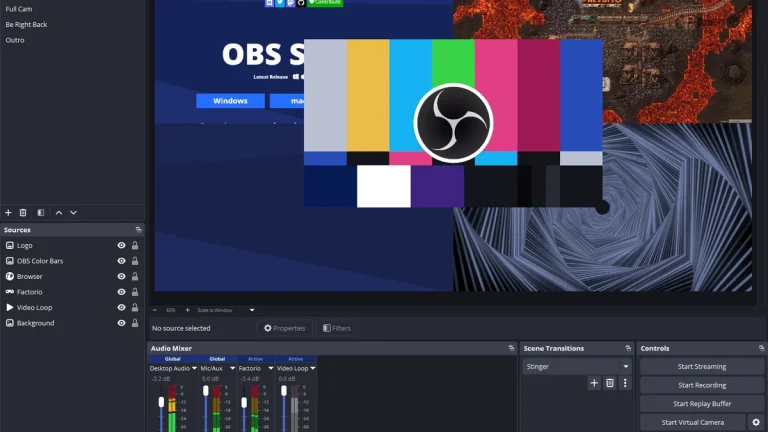
Task: Pop out the Scene Transitions dock icon
Action: (x=628, y=348)
